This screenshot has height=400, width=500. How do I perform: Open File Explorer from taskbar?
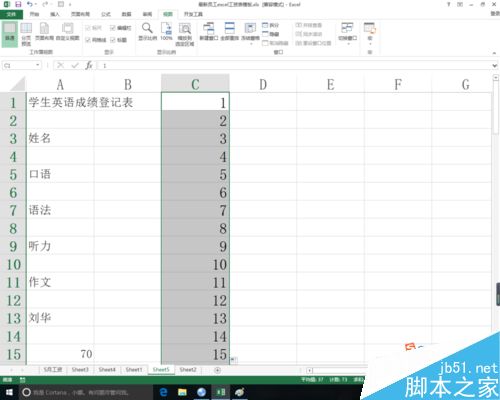point(182,392)
